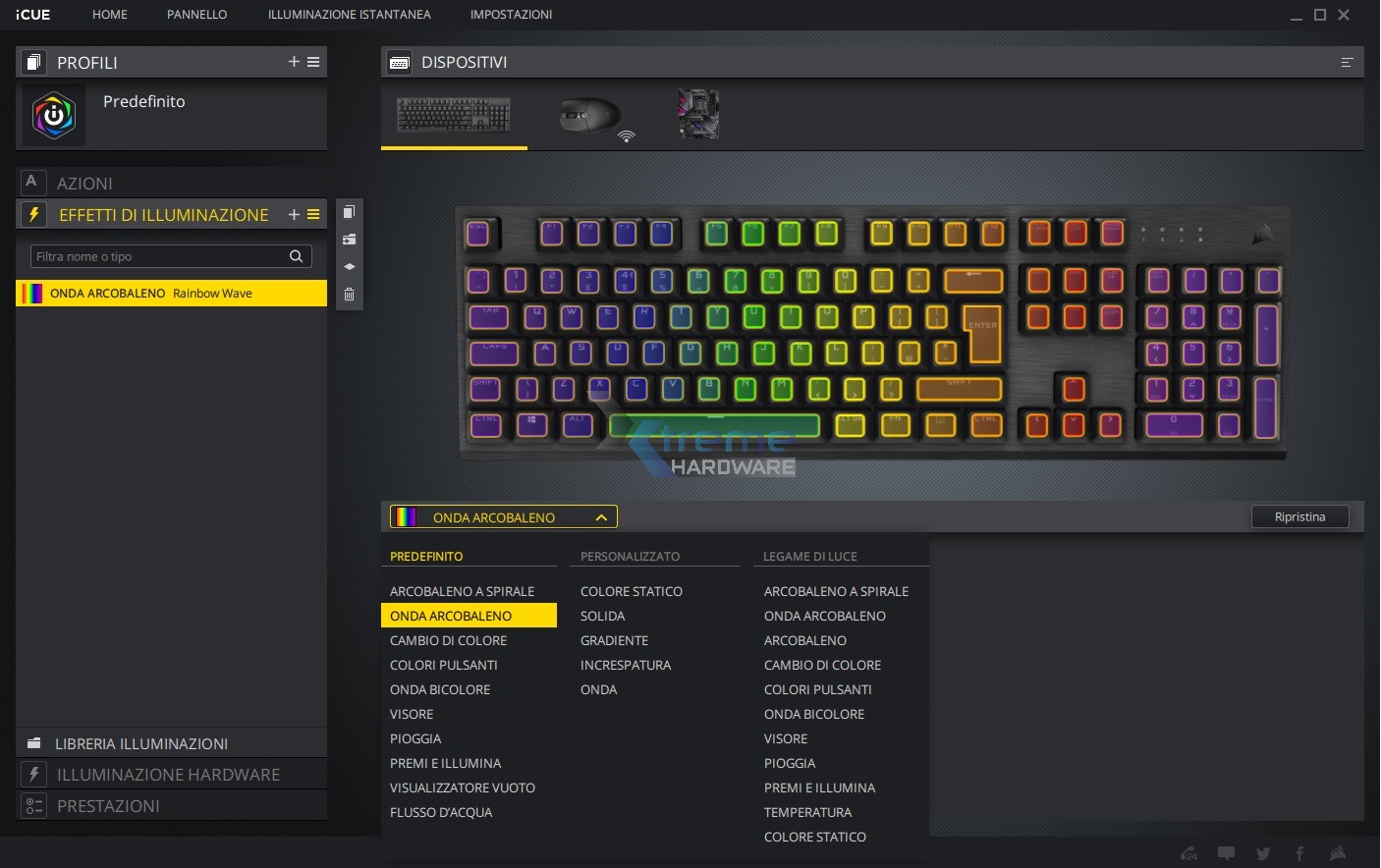This screenshot has width=1381, height=868.
Task: Expand the Libreria Illuminazioni section
Action: (141, 744)
